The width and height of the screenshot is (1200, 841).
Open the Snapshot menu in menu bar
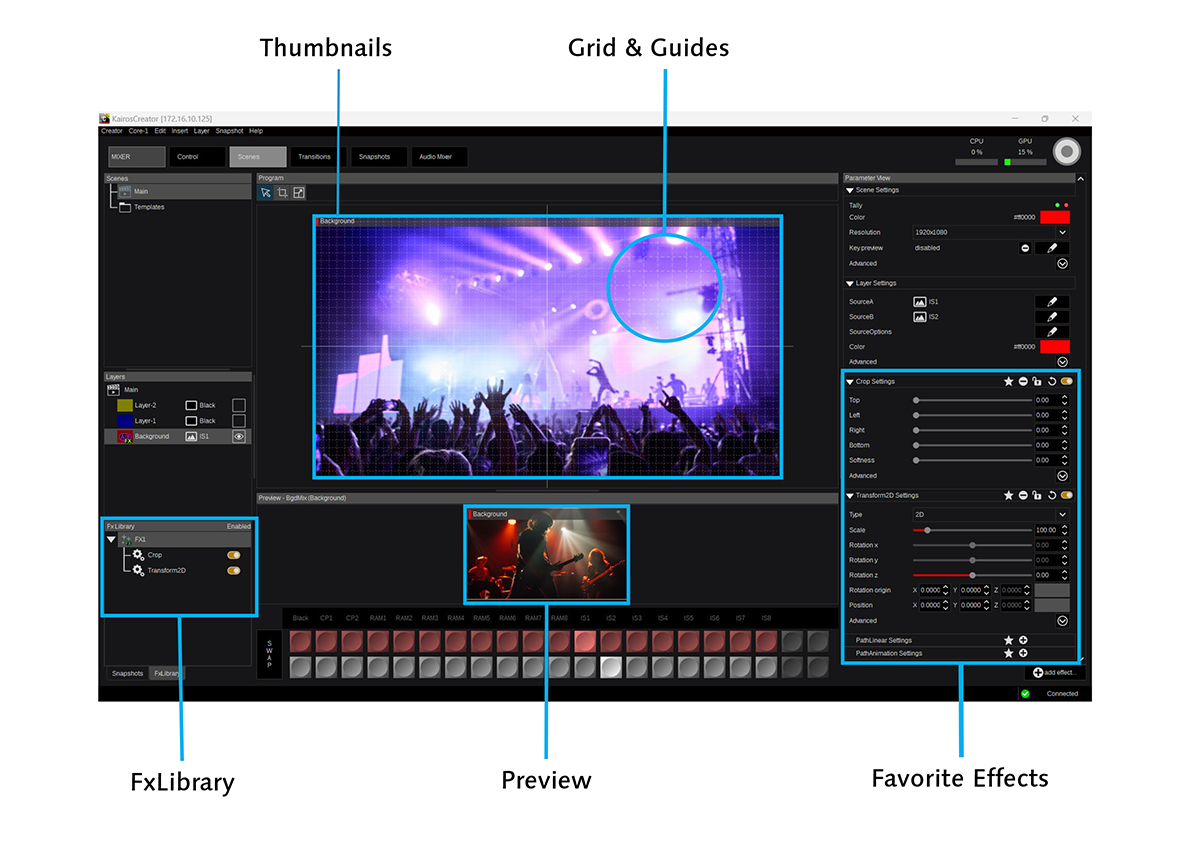[x=229, y=131]
